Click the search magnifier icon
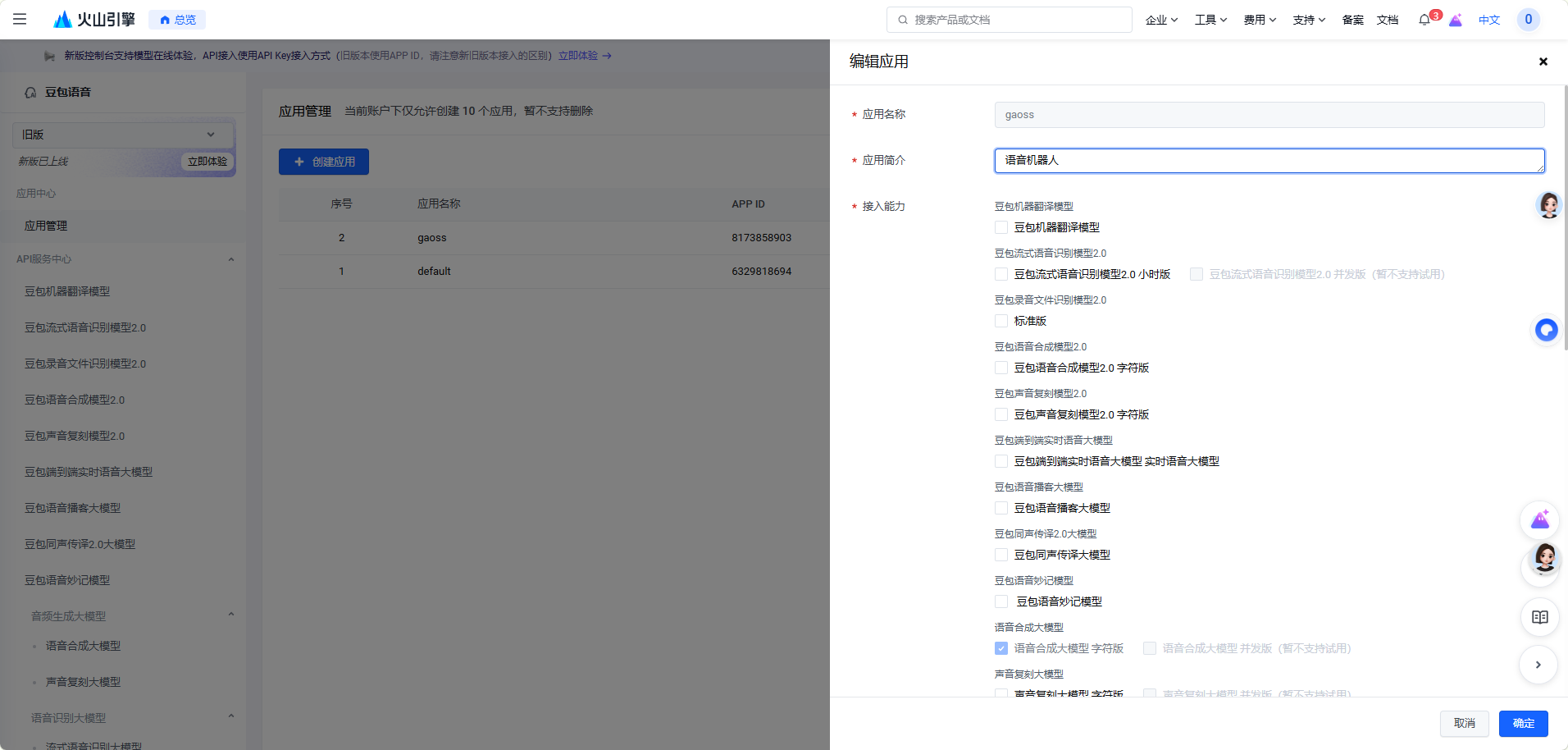 tap(903, 20)
